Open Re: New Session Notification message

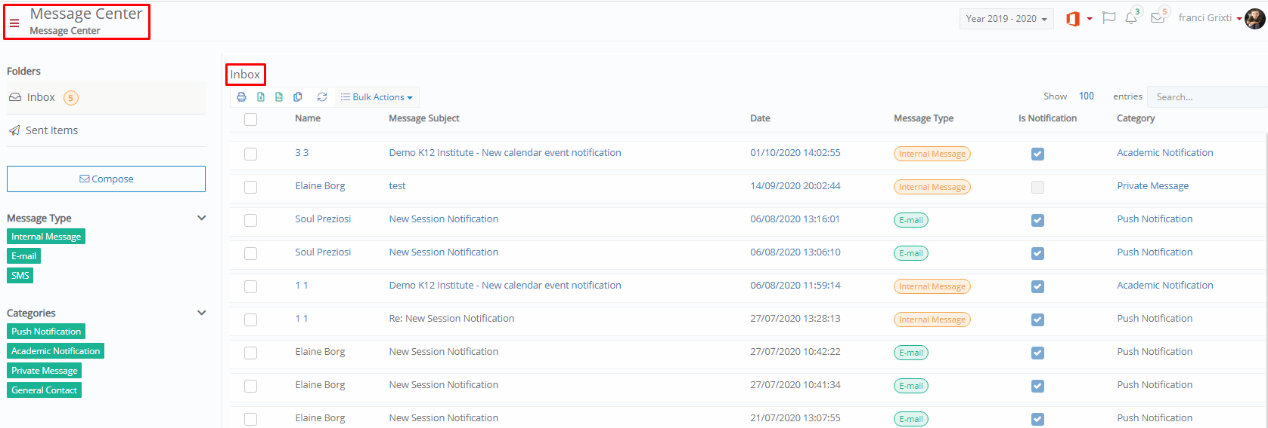point(451,319)
